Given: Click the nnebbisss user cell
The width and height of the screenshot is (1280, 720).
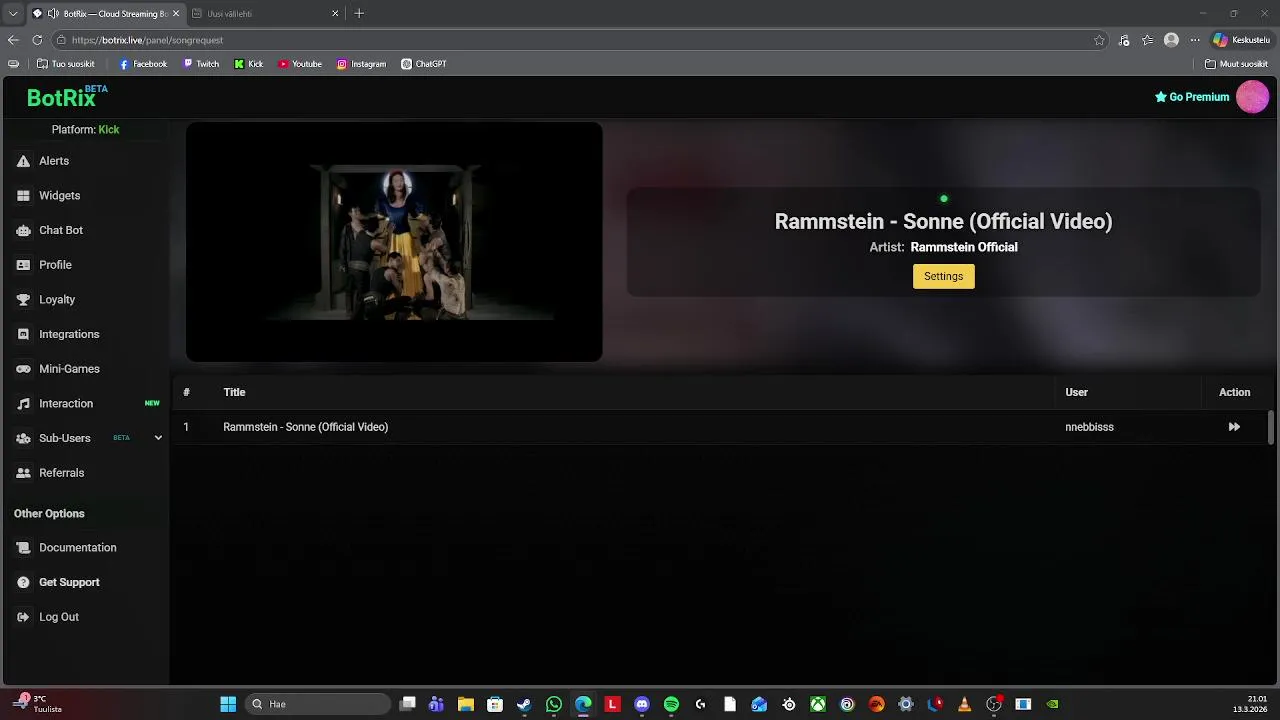Looking at the screenshot, I should (1089, 427).
